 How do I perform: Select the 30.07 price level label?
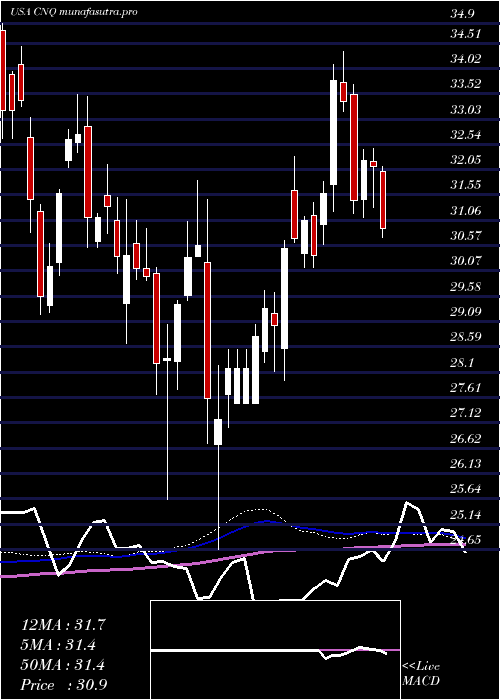pos(466,260)
